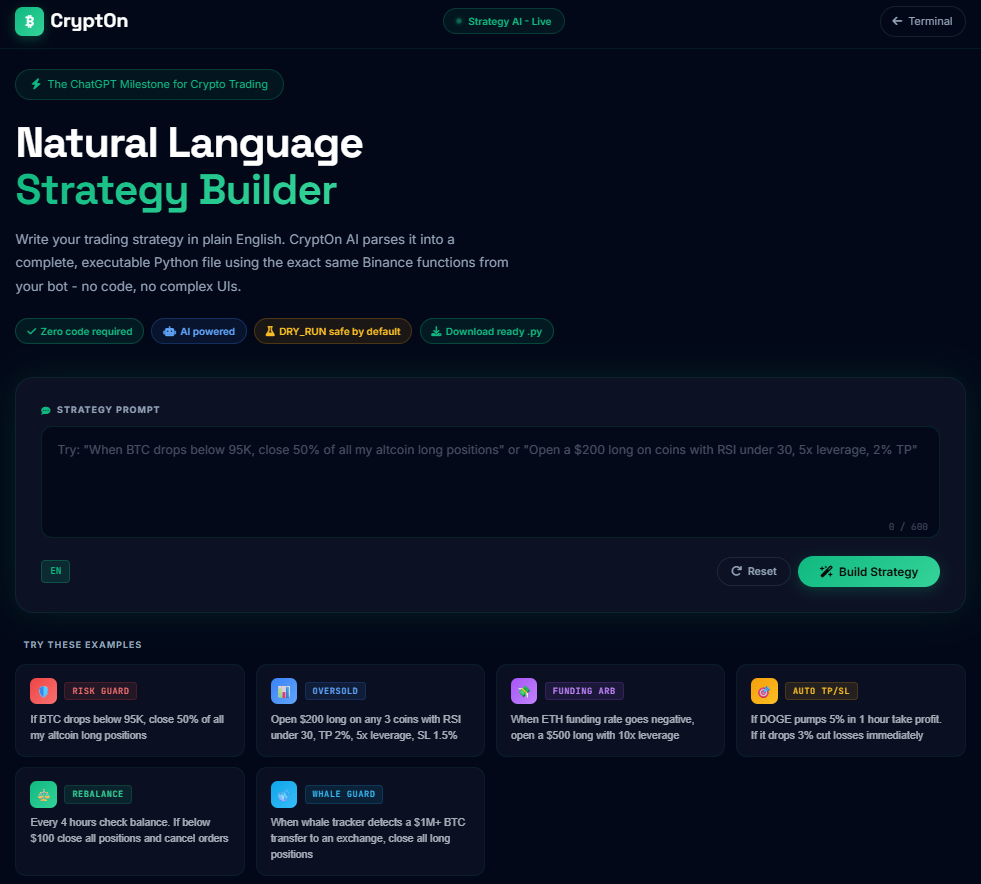Click the magic wand icon in Build Strategy
This screenshot has height=884, width=981.
(826, 571)
